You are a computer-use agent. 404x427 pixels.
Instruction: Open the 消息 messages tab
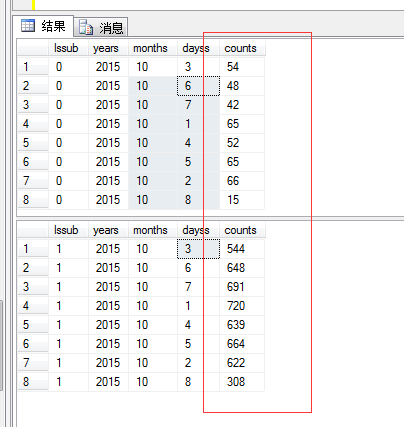click(x=101, y=27)
